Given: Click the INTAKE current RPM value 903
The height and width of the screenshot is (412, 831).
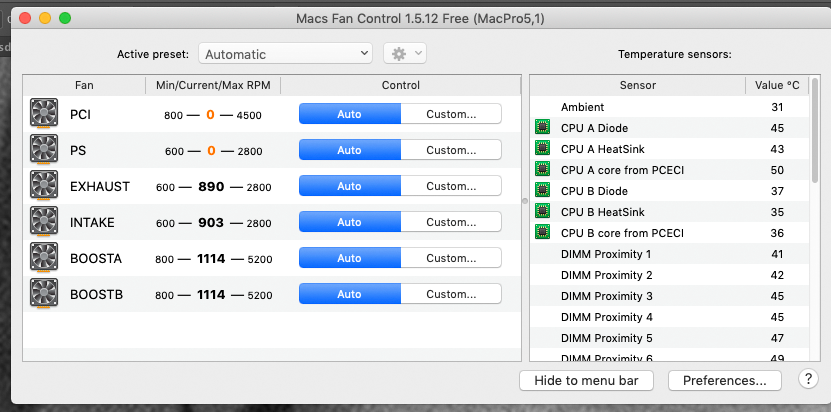Looking at the screenshot, I should pyautogui.click(x=211, y=223).
